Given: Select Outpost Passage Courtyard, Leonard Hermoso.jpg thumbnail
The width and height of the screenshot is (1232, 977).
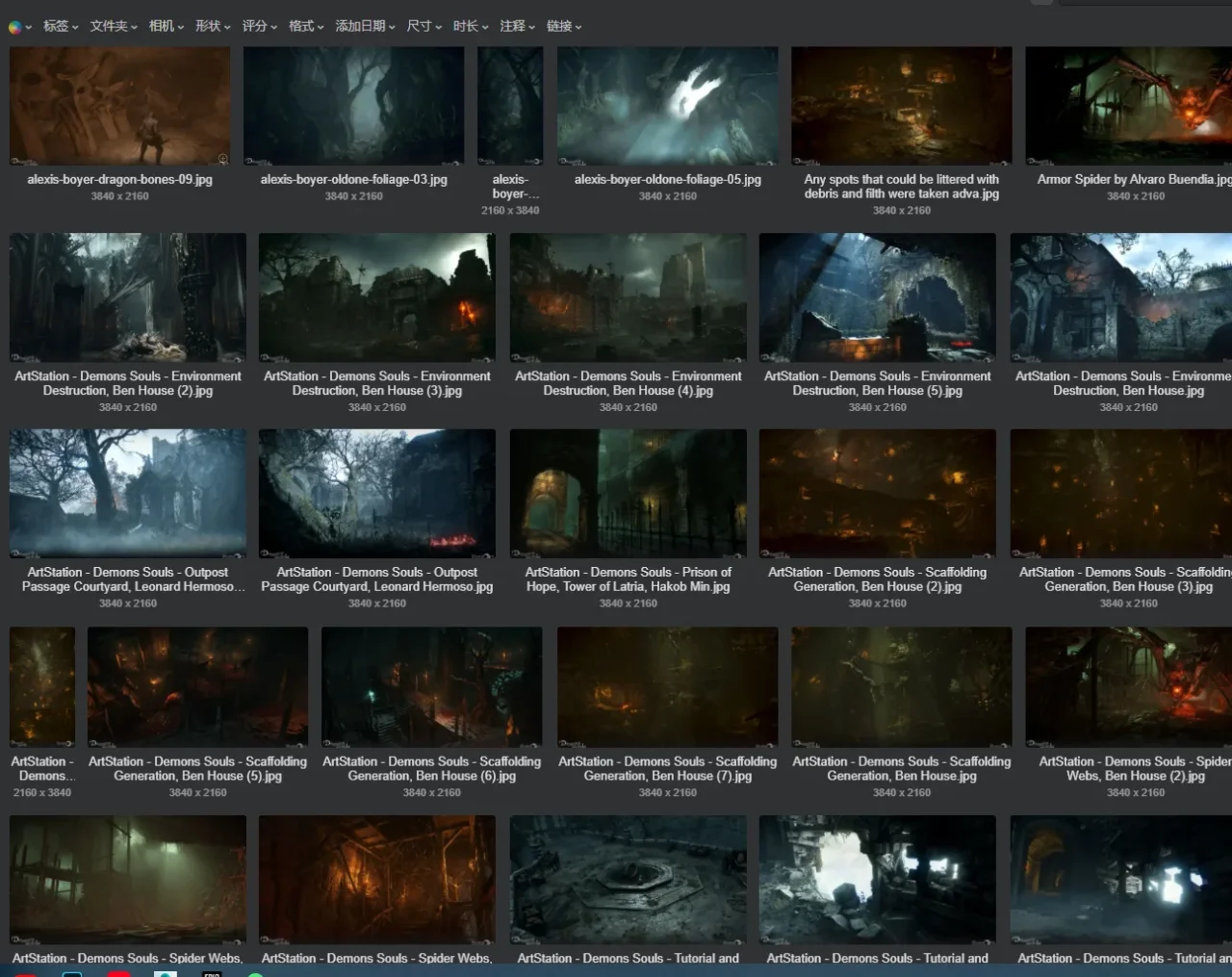Looking at the screenshot, I should (x=376, y=493).
